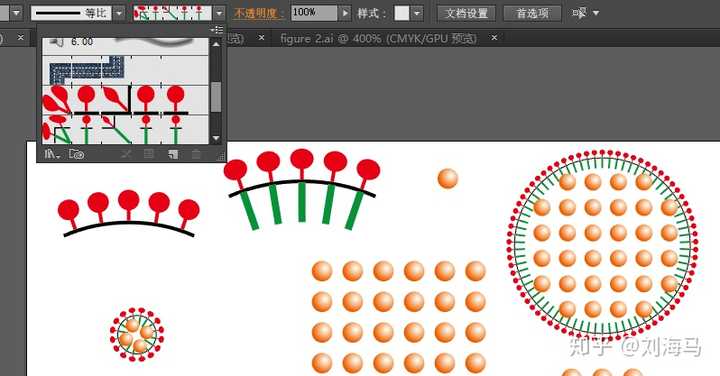
Task: Close the figure 2.ai tab
Action: tap(494, 38)
